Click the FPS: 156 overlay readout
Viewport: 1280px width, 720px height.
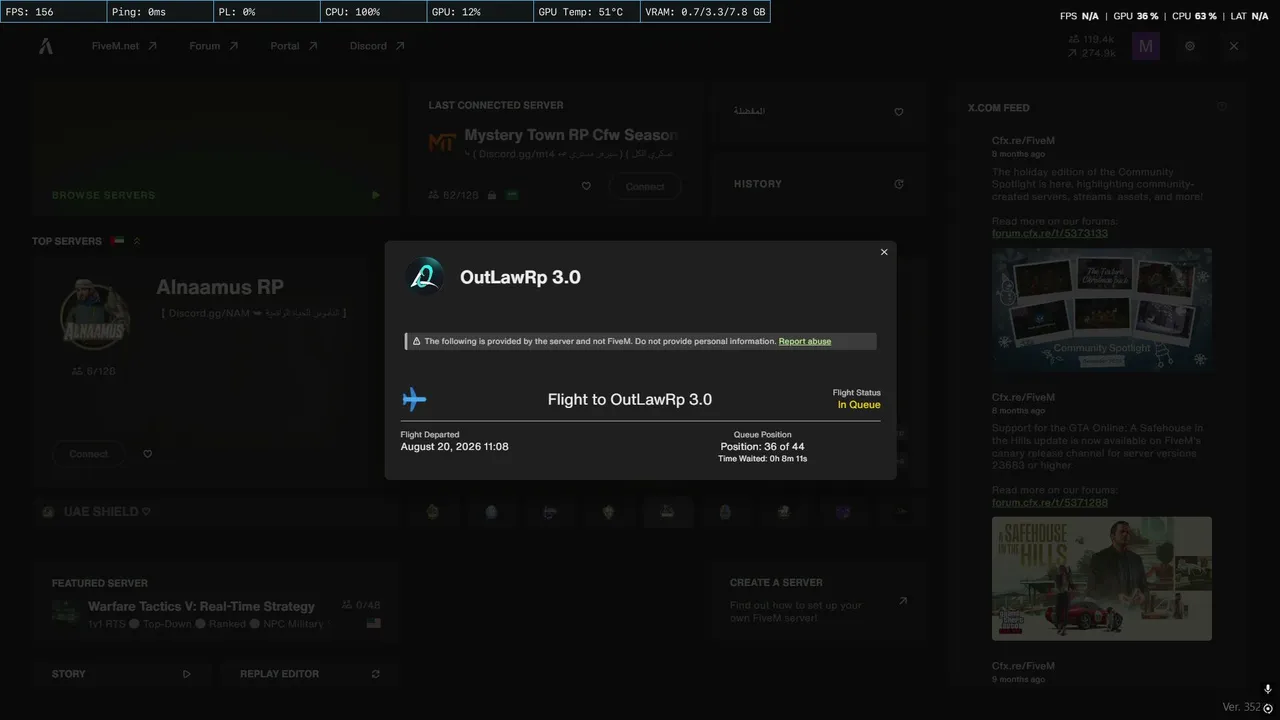point(53,12)
